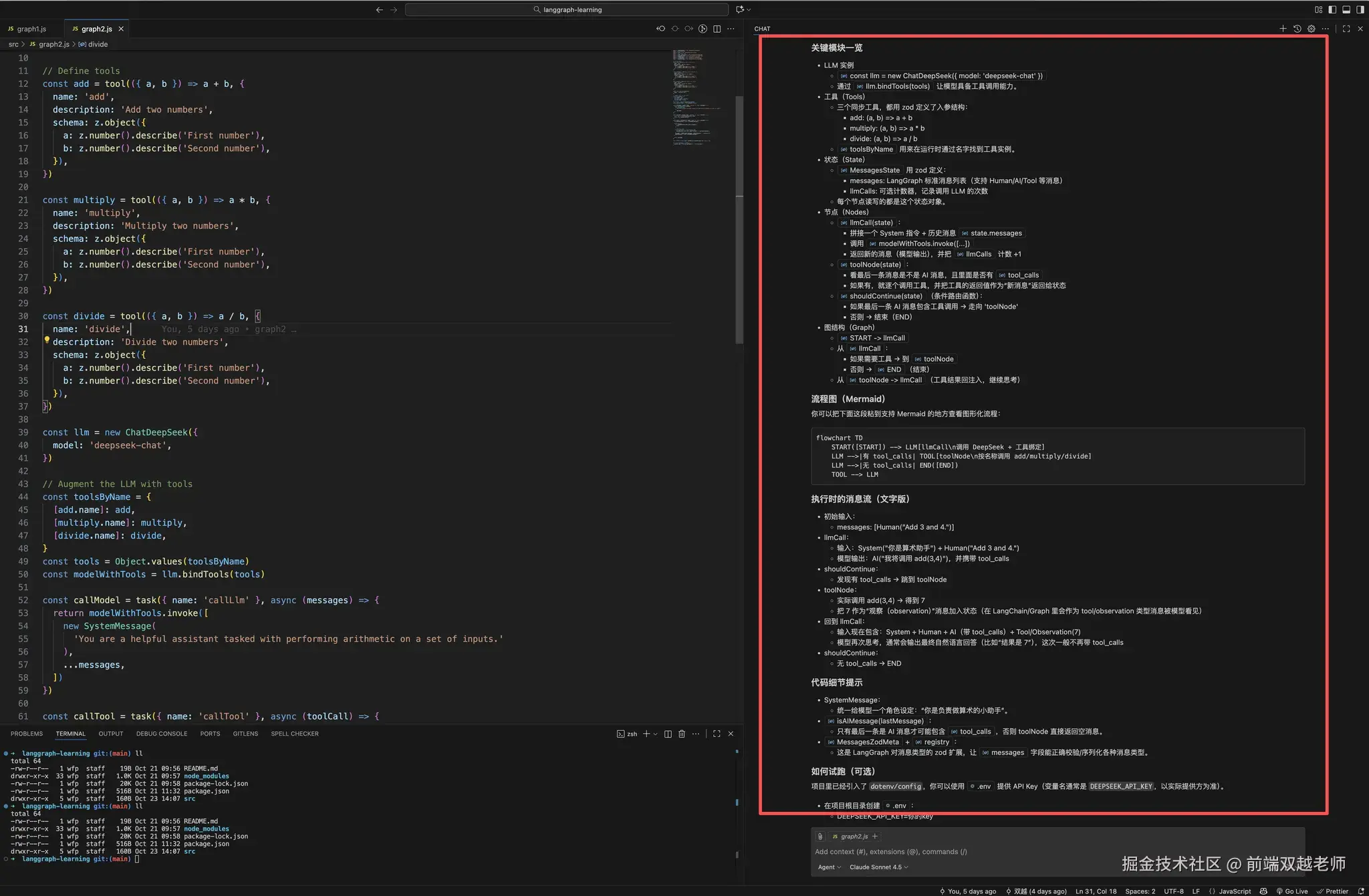1369x896 pixels.
Task: Start a new chat with plus icon
Action: point(1283,29)
